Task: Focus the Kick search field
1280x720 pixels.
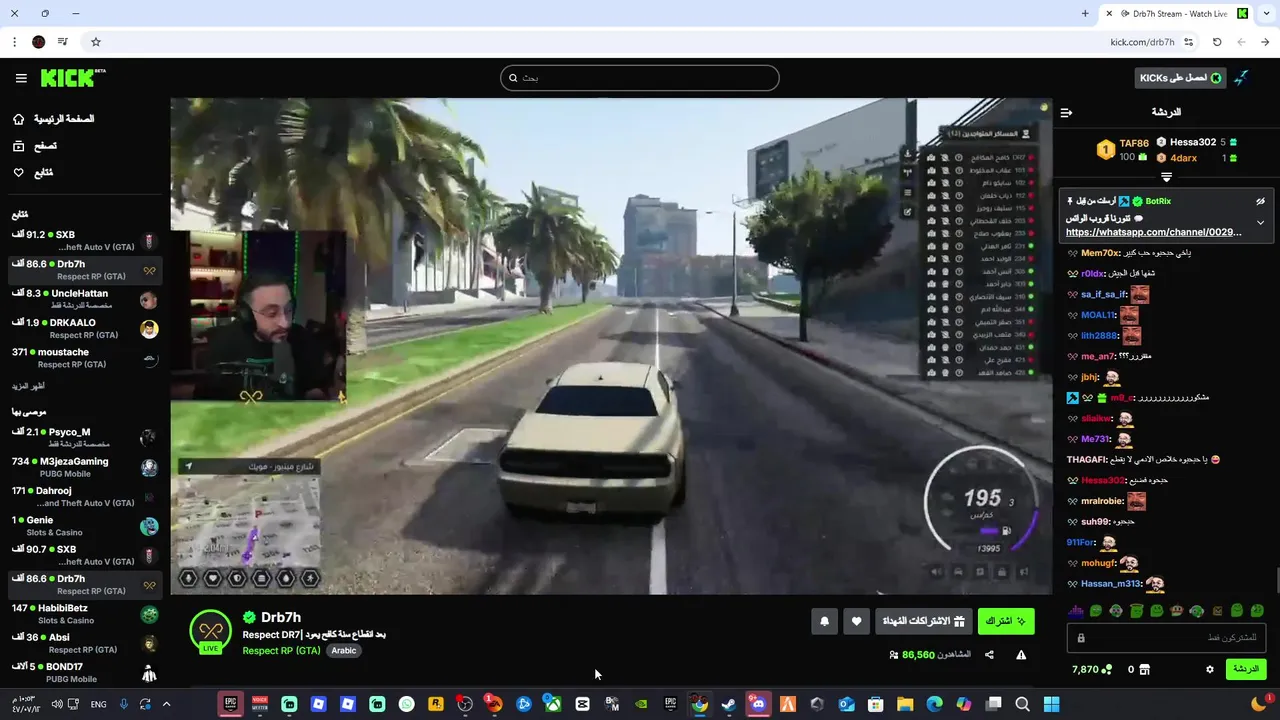Action: click(640, 78)
